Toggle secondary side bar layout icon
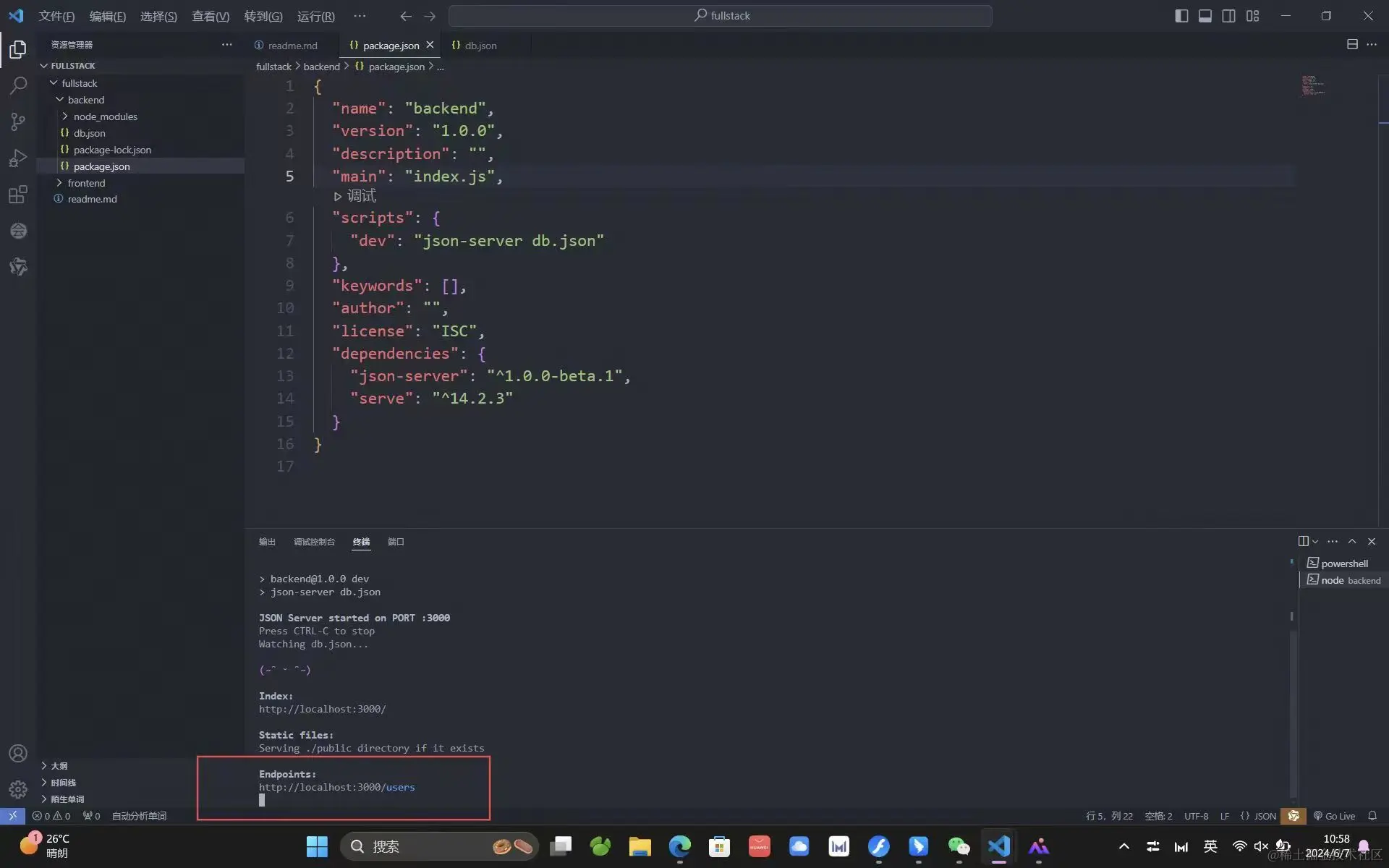The image size is (1389, 868). (1228, 16)
